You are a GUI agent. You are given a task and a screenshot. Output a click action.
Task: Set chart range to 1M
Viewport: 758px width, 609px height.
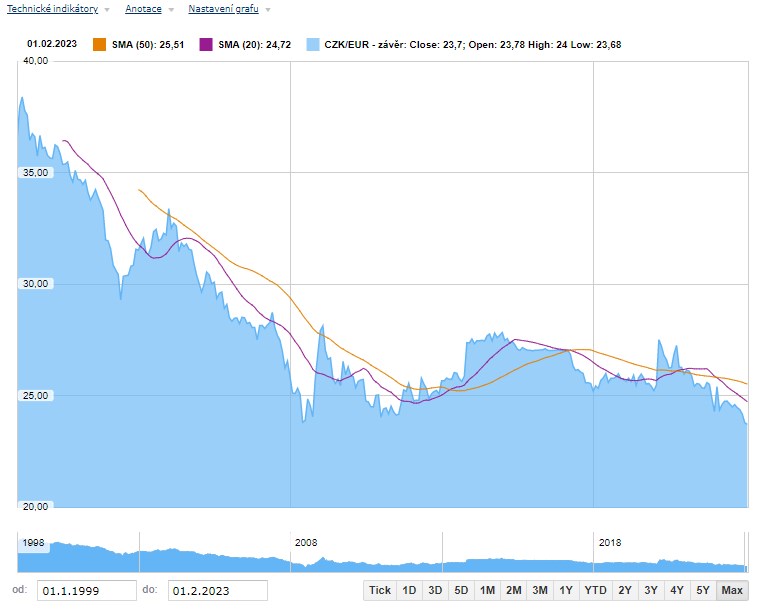pyautogui.click(x=487, y=590)
